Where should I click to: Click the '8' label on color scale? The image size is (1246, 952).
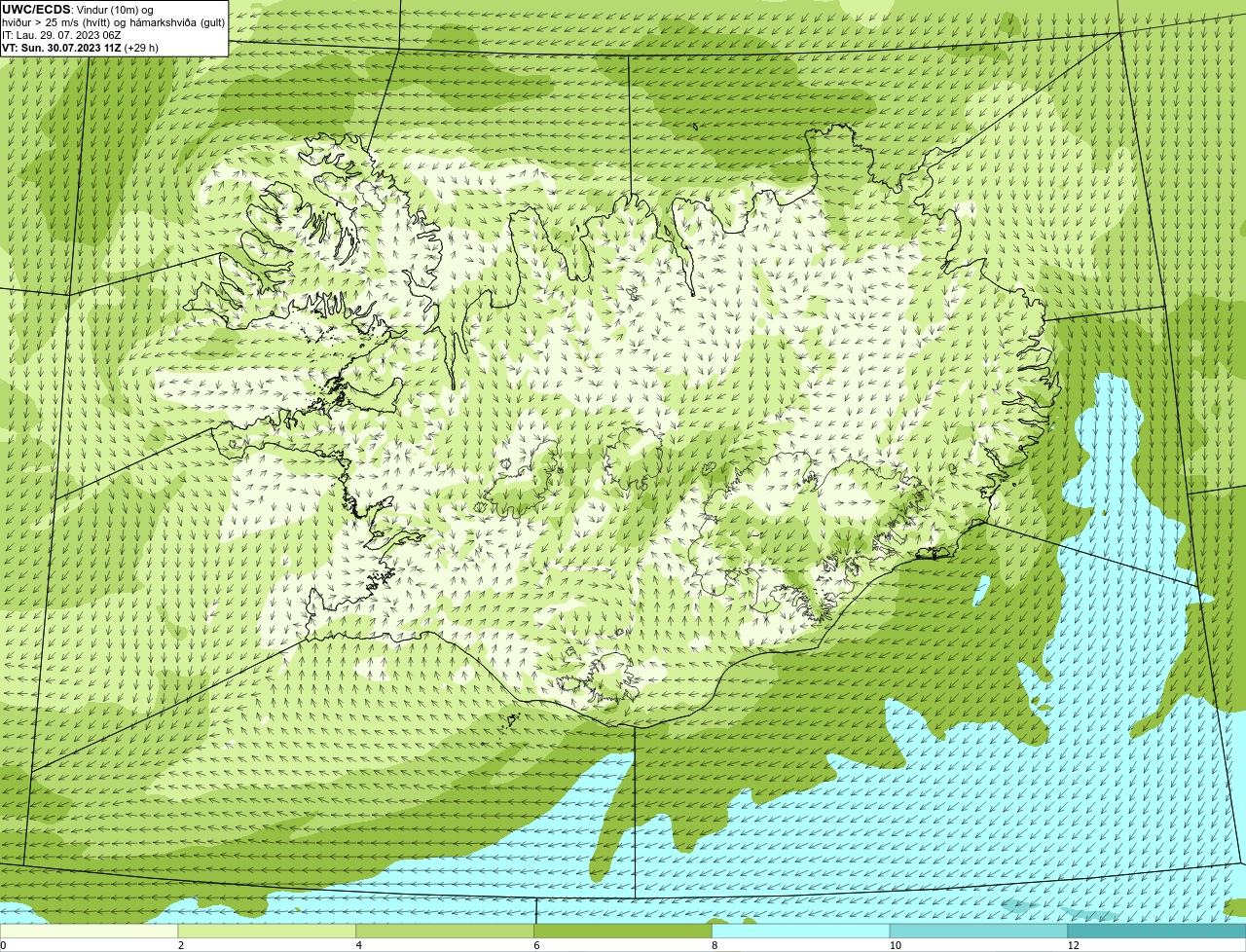coord(715,945)
